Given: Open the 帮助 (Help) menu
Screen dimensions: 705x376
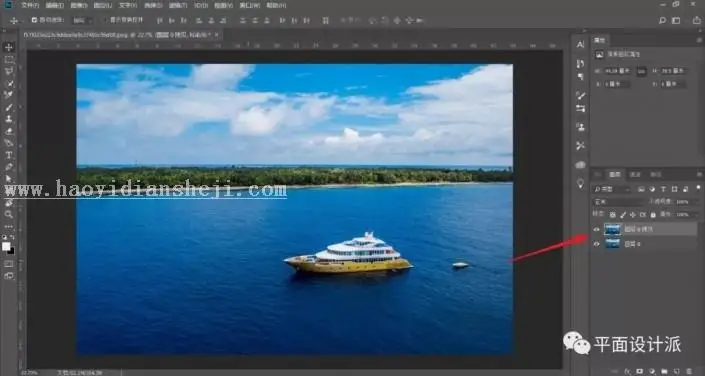Looking at the screenshot, I should coord(276,5).
